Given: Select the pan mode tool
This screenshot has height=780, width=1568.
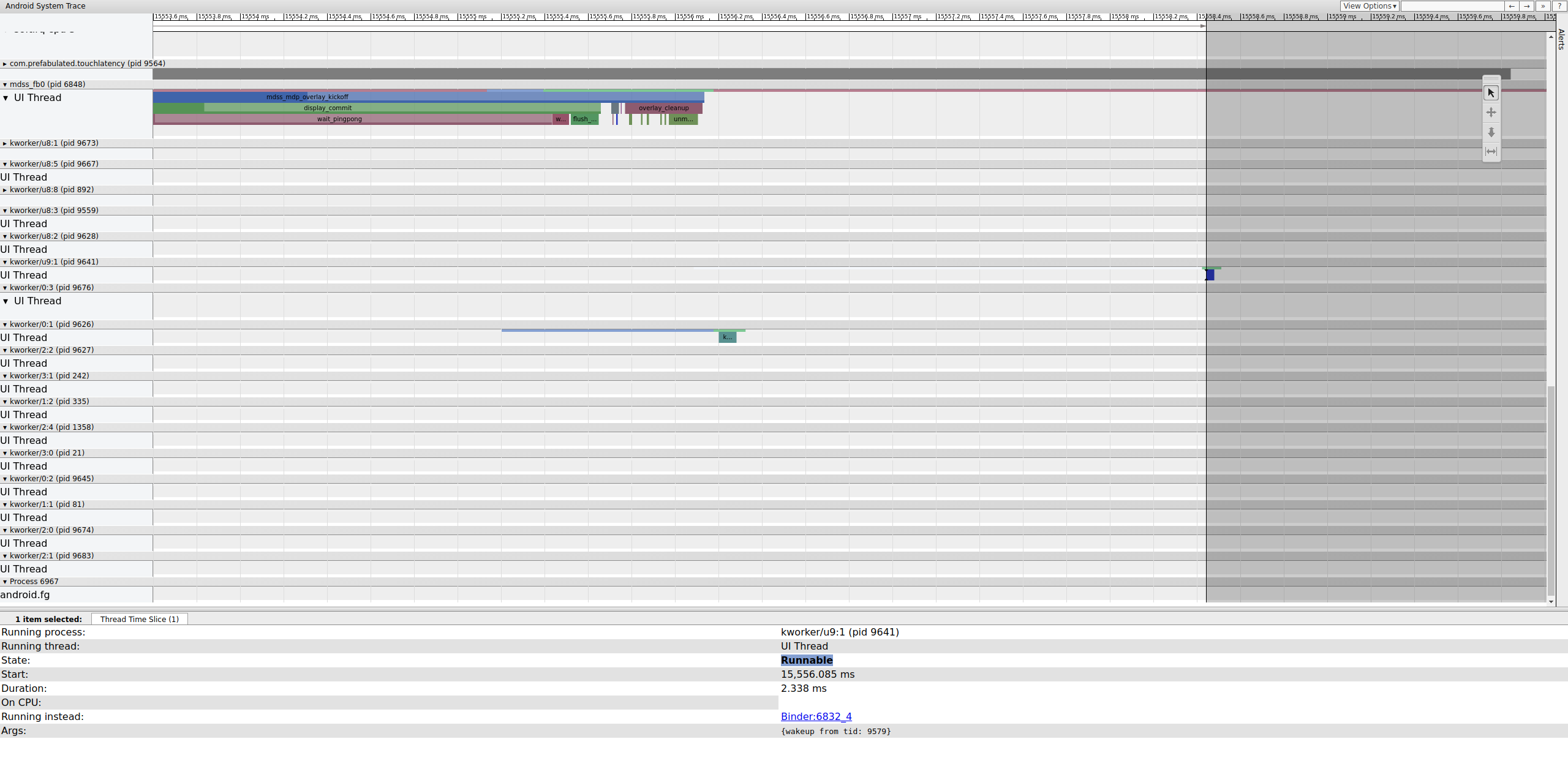Looking at the screenshot, I should 1491,113.
